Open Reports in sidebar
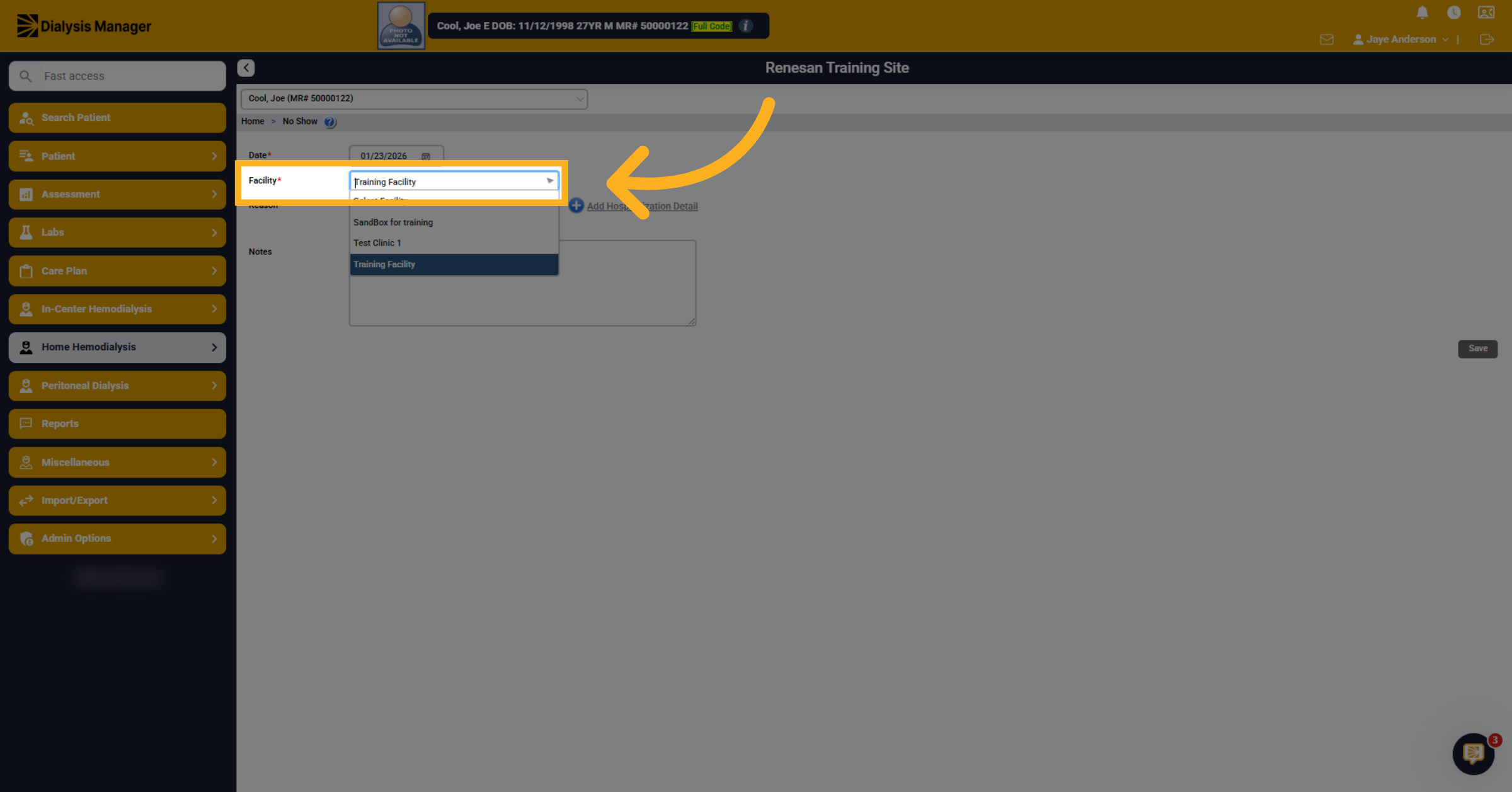Viewport: 1512px width, 792px height. [x=117, y=424]
